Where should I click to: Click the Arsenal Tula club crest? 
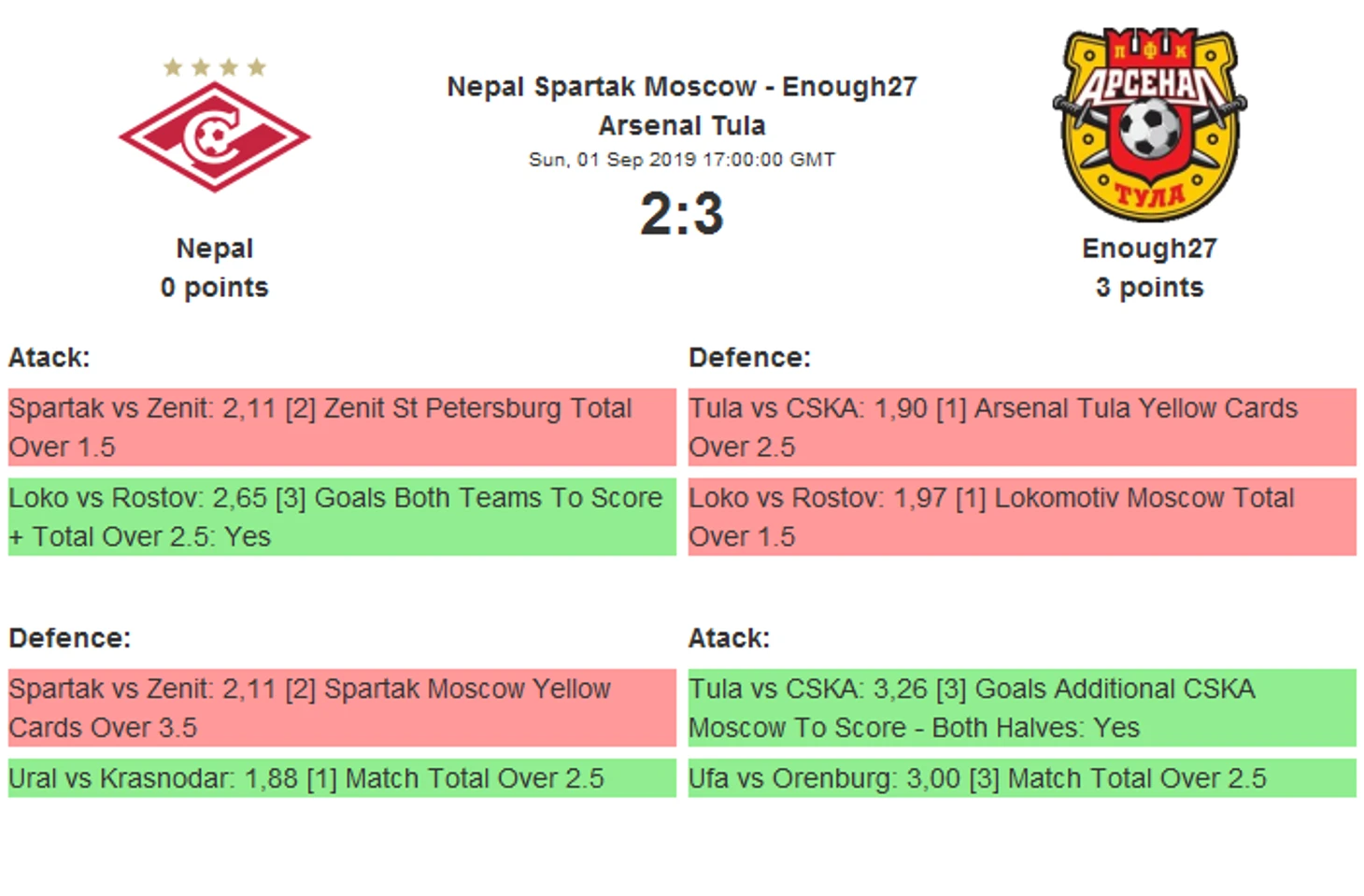(x=1149, y=123)
